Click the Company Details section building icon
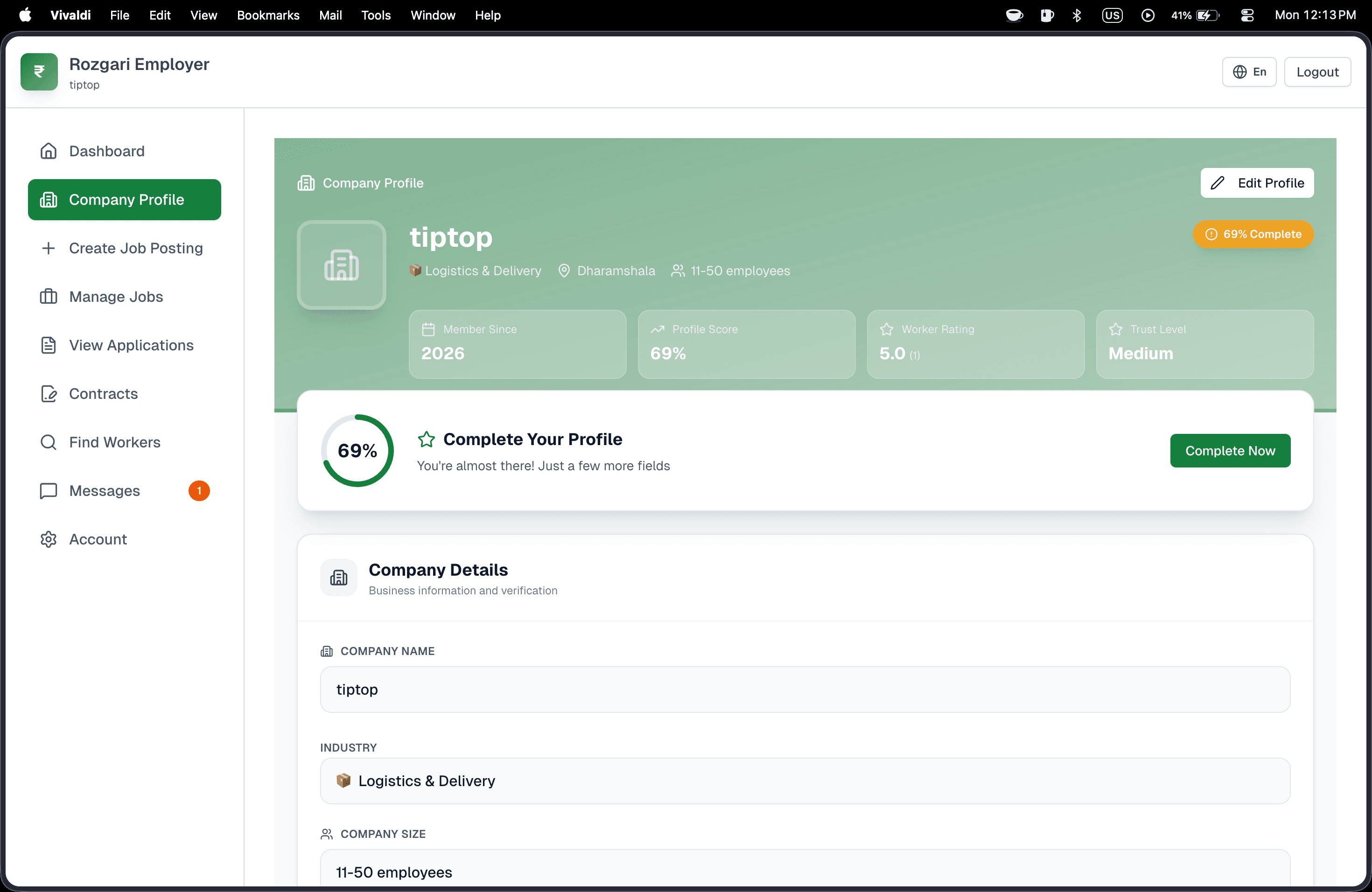 [x=338, y=578]
